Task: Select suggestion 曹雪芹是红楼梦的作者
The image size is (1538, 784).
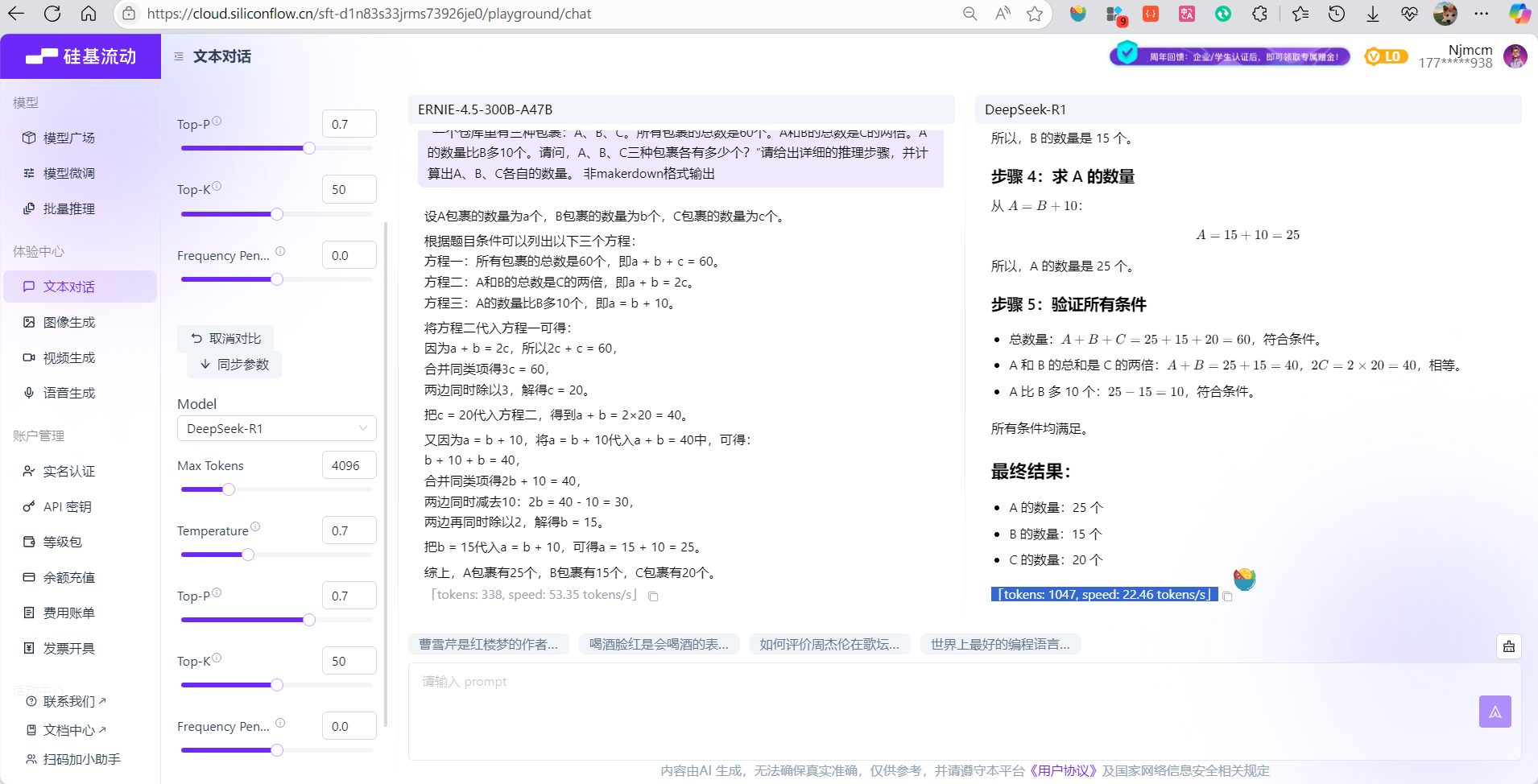Action: pos(489,644)
